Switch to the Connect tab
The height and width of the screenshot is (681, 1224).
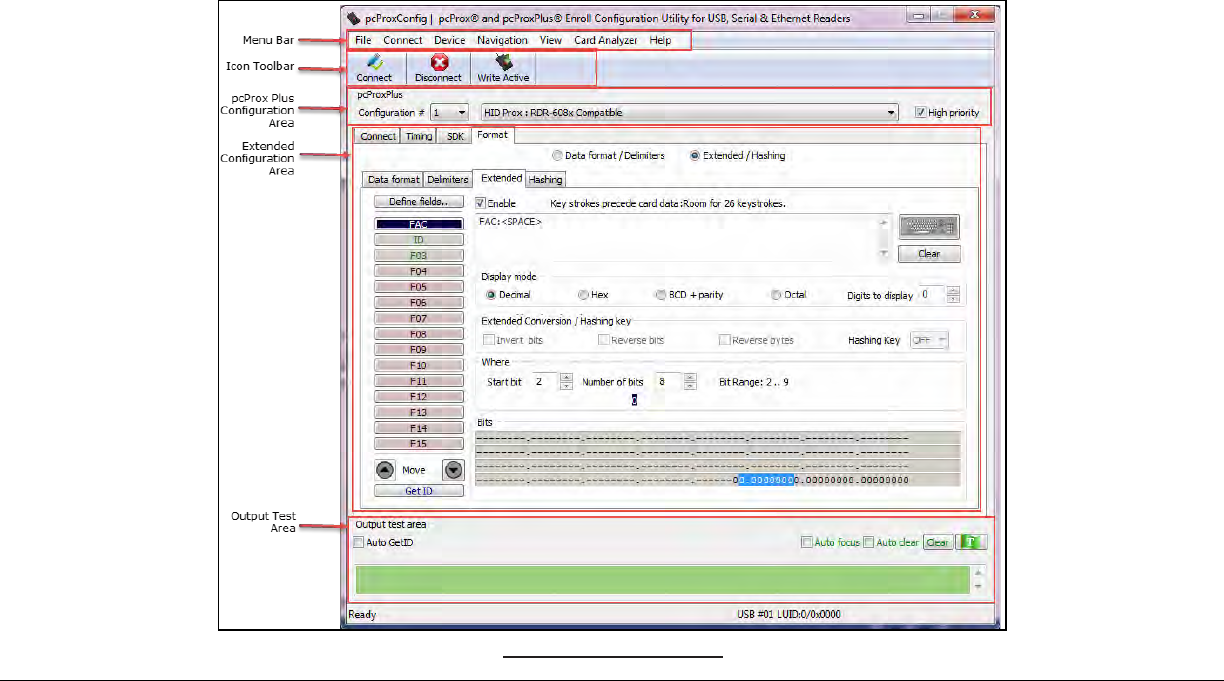point(378,136)
